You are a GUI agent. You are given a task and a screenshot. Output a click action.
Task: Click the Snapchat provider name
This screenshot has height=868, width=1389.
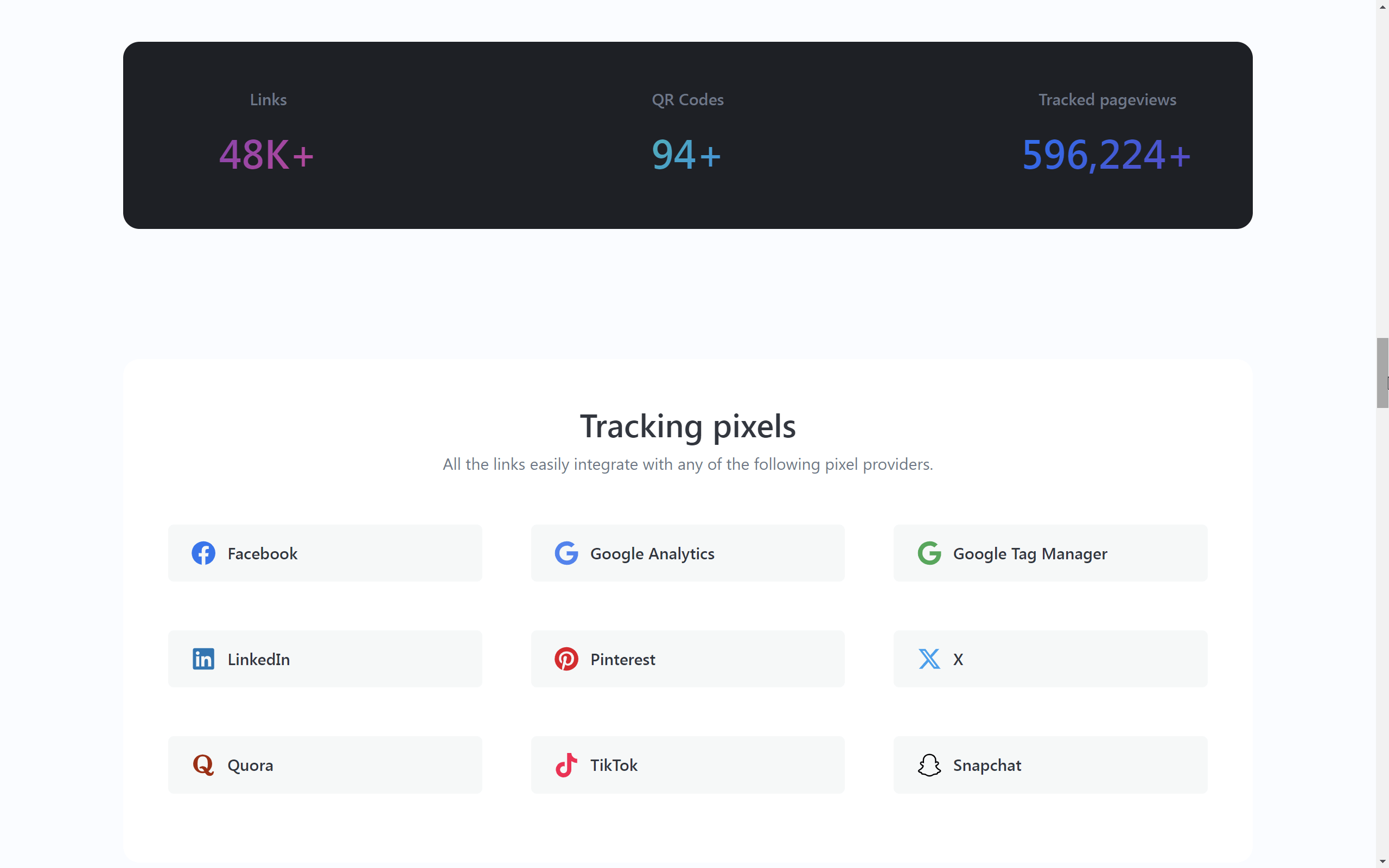click(986, 765)
